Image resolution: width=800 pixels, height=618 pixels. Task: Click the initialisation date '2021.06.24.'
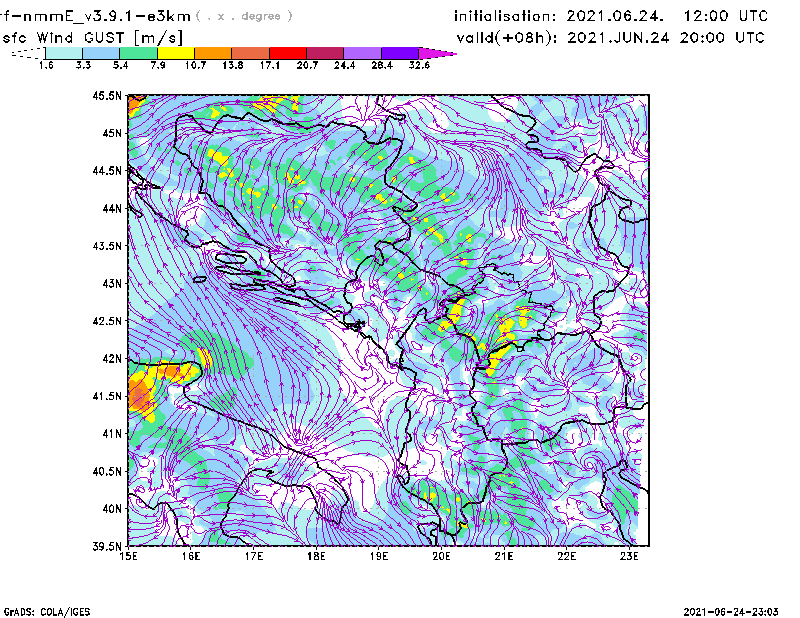[x=615, y=16]
